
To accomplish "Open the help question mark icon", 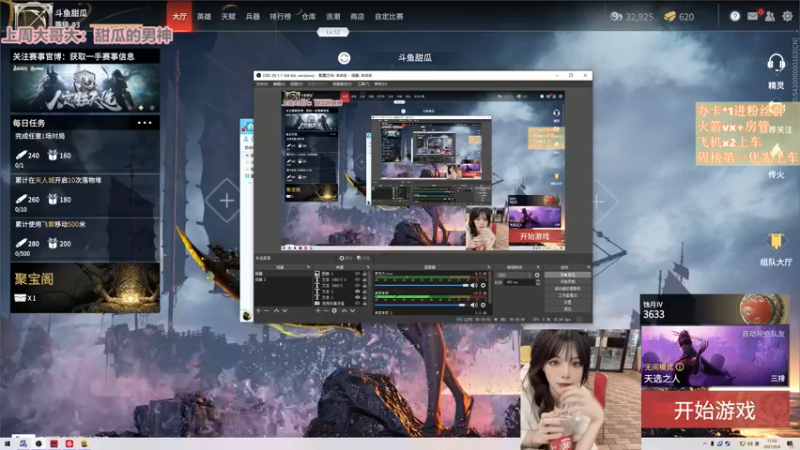I will 735,16.
